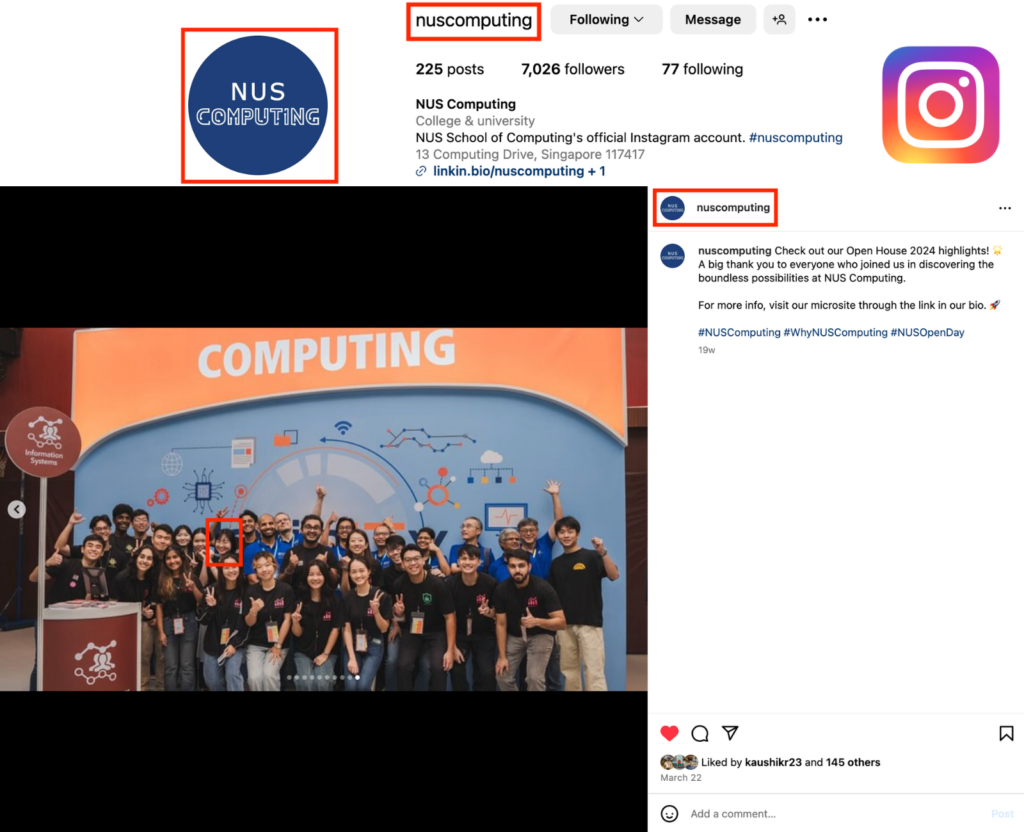Click the #WhyNUSComputing hashtag
The height and width of the screenshot is (832, 1024).
pyautogui.click(x=835, y=332)
